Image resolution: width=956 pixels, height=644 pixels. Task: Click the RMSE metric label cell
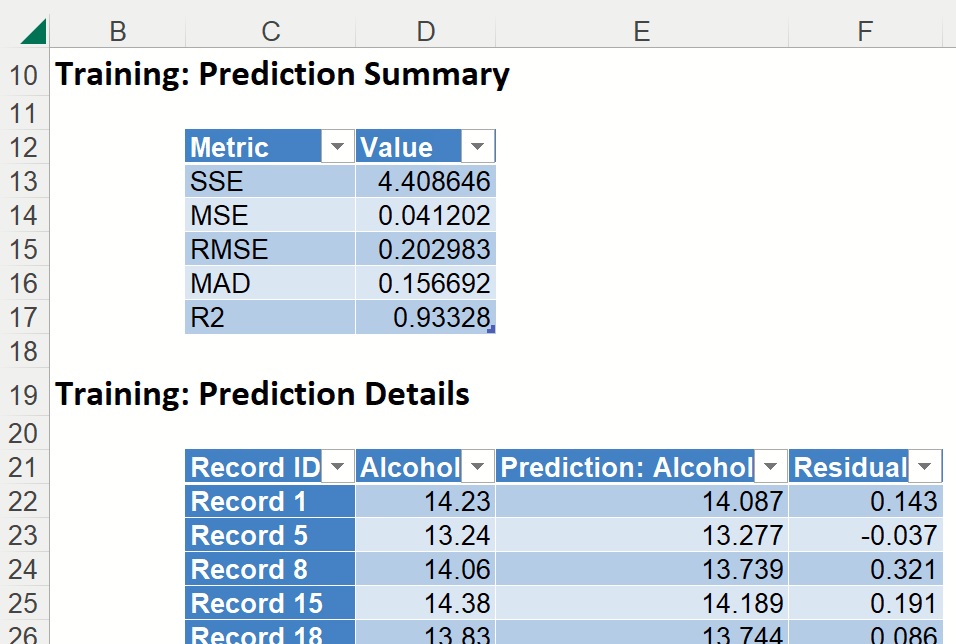tap(270, 249)
